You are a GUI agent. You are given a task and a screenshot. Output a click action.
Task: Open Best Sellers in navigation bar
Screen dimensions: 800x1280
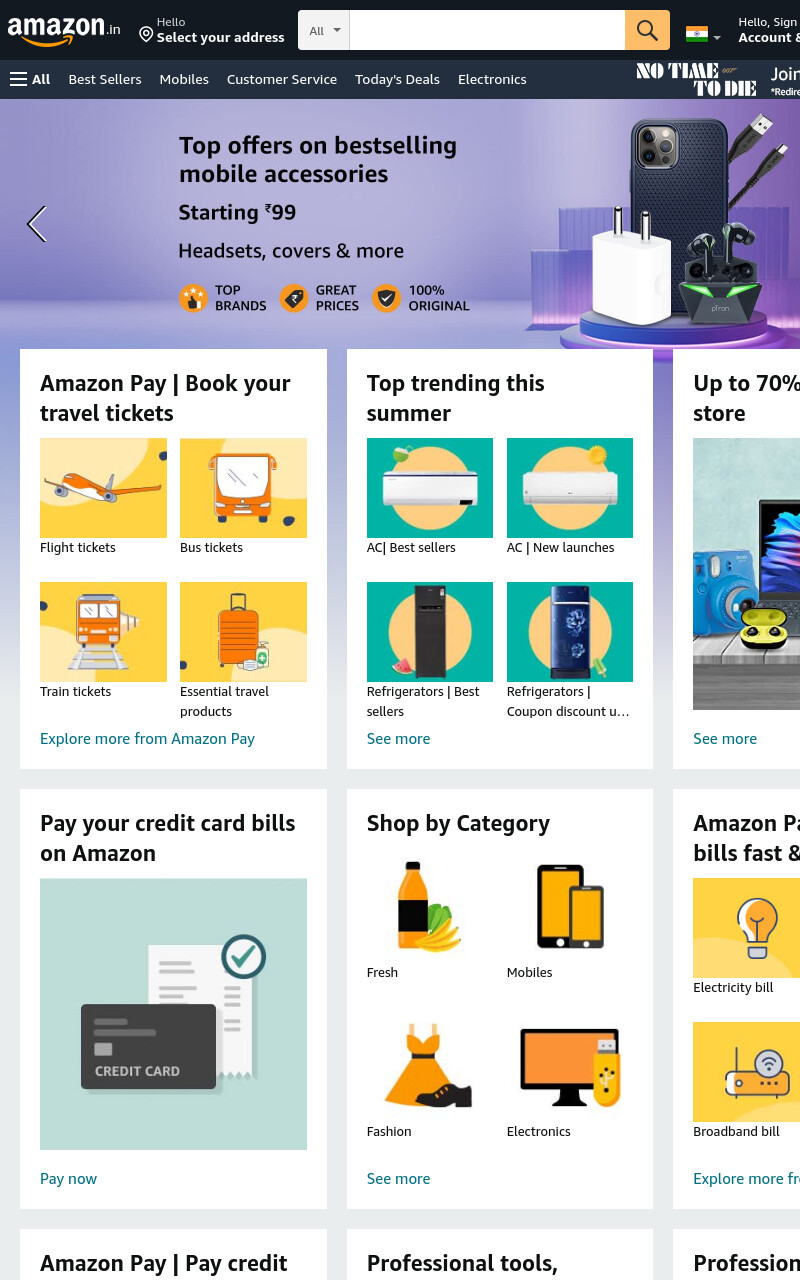click(105, 79)
